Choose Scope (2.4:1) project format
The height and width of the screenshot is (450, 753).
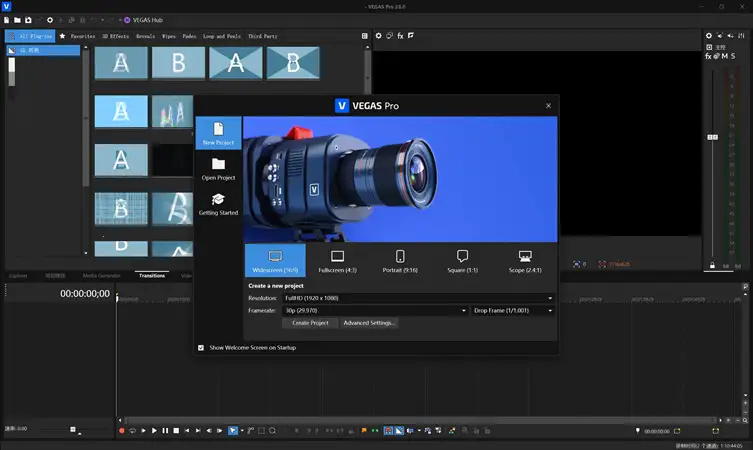(525, 261)
